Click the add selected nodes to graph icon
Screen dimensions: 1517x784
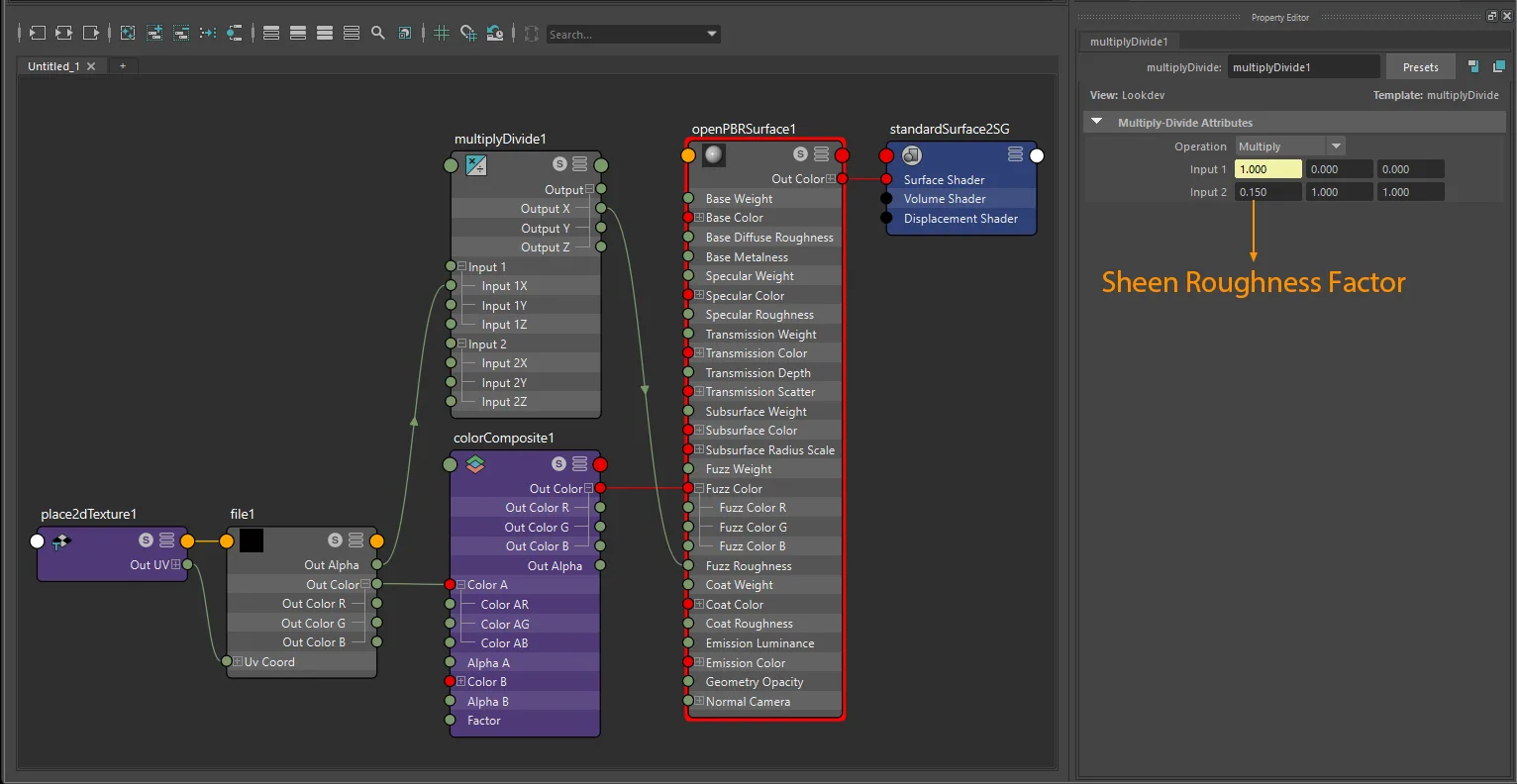tap(154, 33)
